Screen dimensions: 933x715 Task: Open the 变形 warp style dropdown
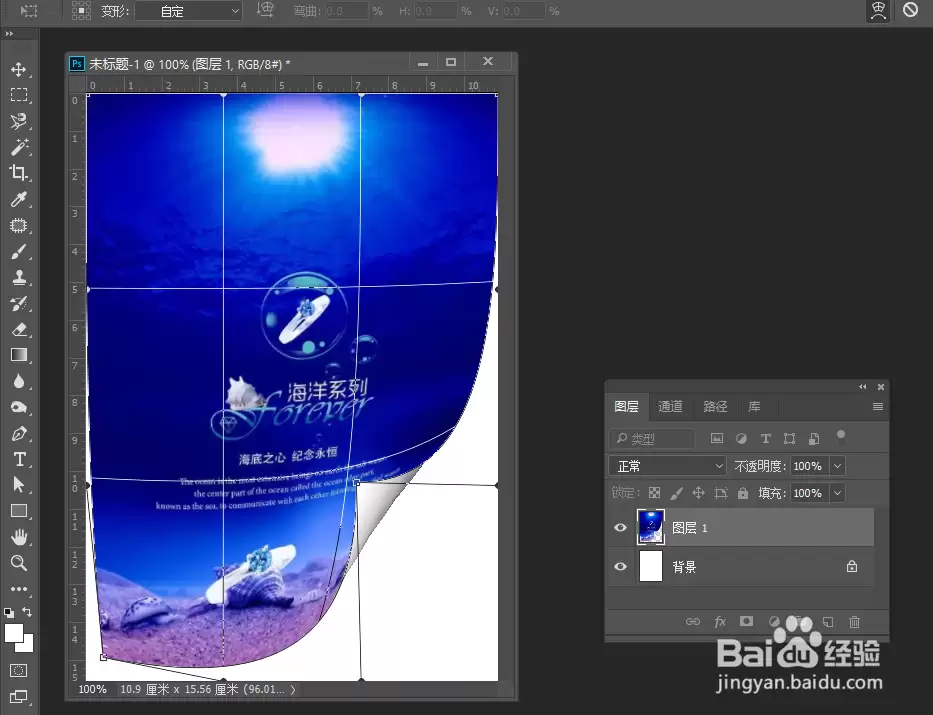[188, 11]
